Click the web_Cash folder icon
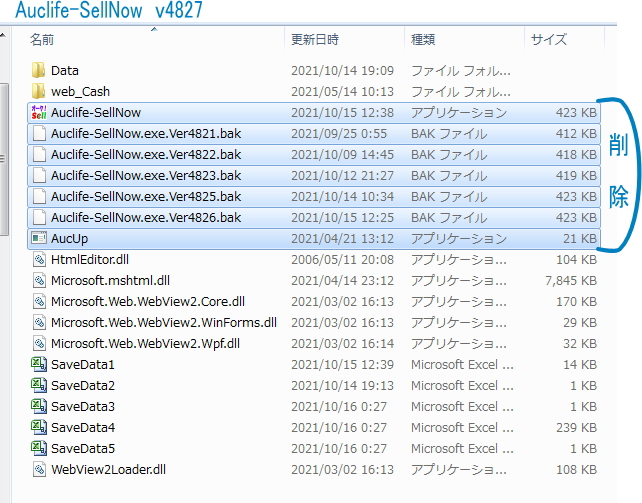The height and width of the screenshot is (503, 642). 38,91
